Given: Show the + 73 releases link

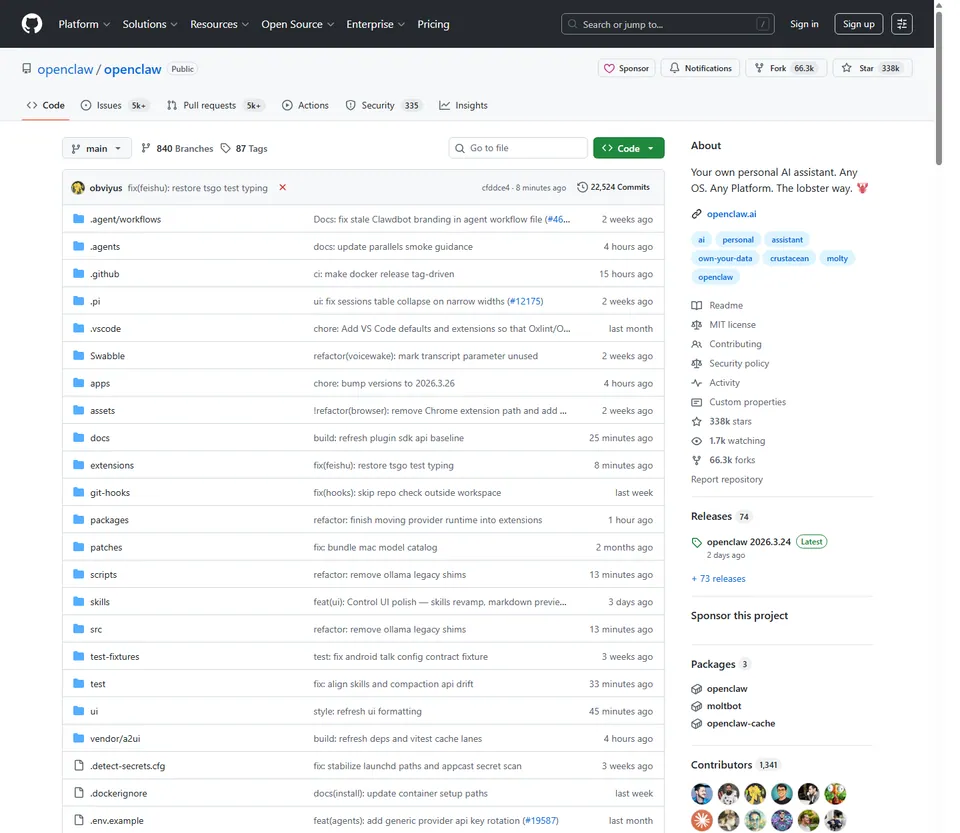Looking at the screenshot, I should point(718,578).
